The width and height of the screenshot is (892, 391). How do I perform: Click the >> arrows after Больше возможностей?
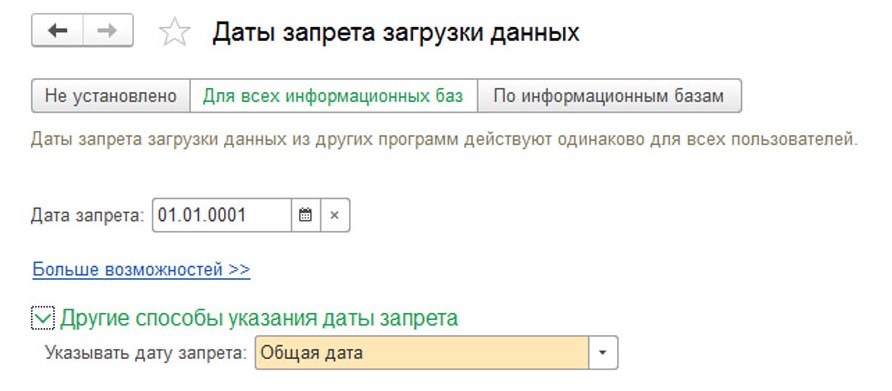tap(239, 269)
